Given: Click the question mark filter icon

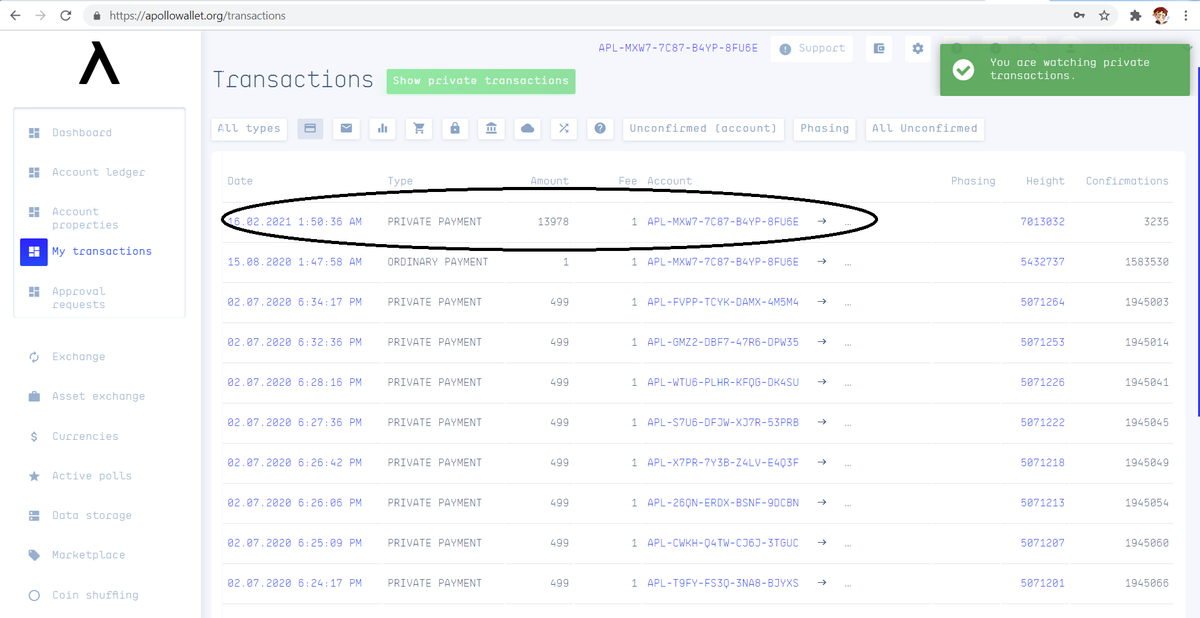Looking at the screenshot, I should click(x=600, y=128).
